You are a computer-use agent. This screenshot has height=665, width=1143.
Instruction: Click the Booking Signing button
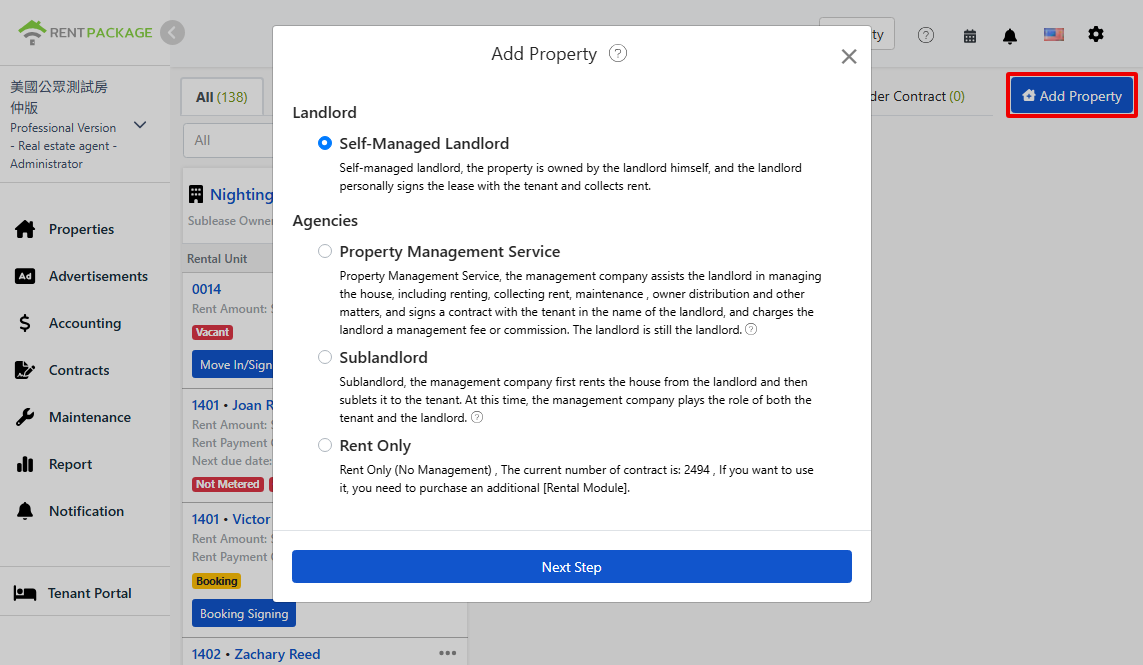[243, 613]
